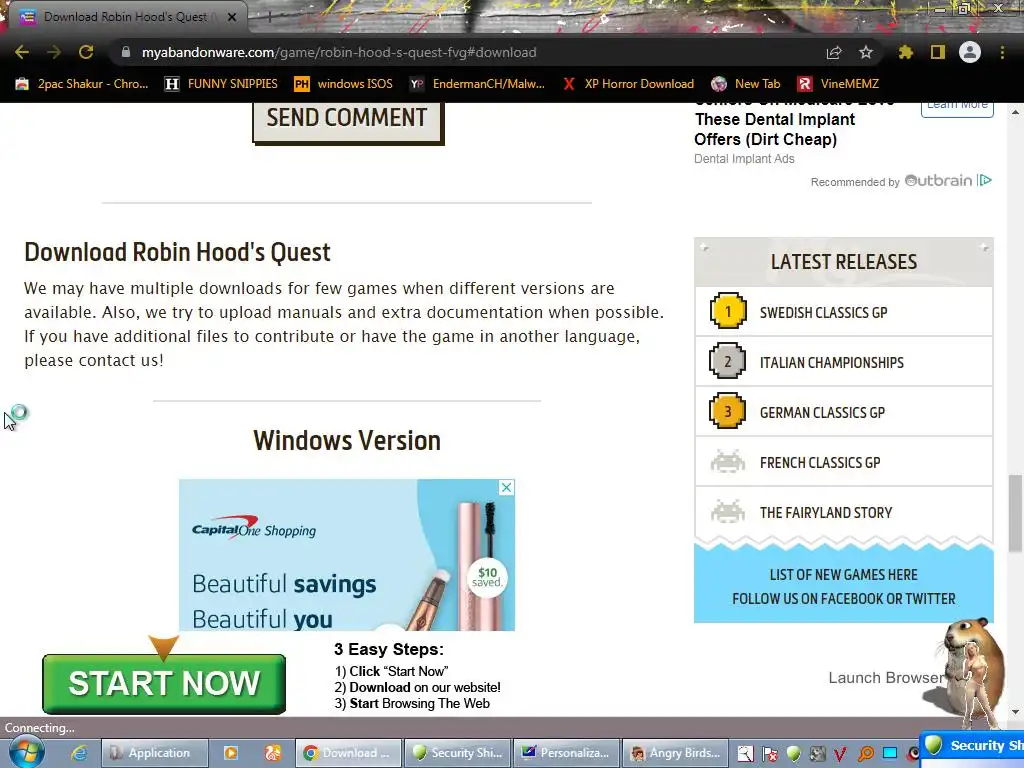Open German Classics GP release
This screenshot has height=768, width=1024.
click(x=844, y=412)
